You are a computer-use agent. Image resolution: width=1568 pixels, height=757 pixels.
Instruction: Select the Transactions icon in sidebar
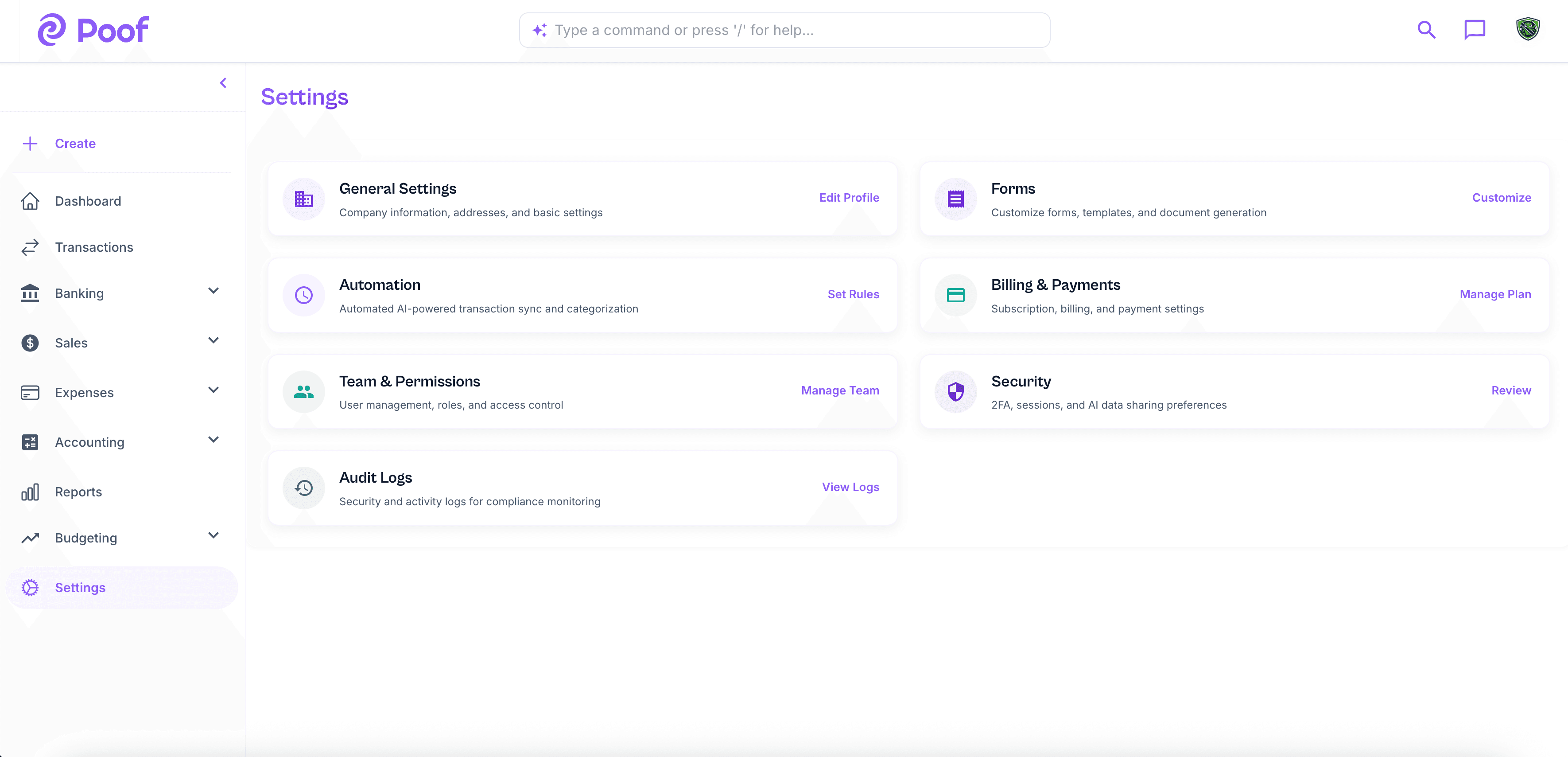pyautogui.click(x=31, y=247)
